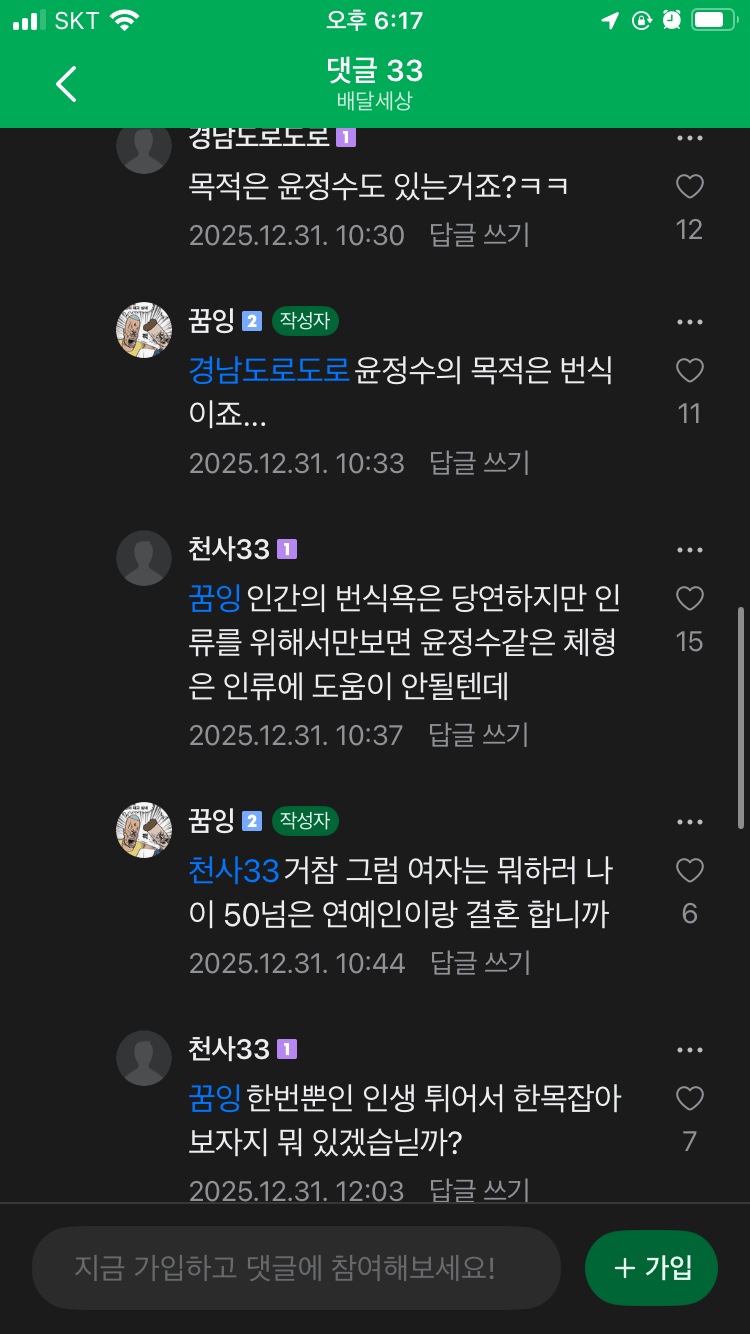Open 천사33's default avatar at 10:37 comment
750x1334 pixels.
click(x=144, y=558)
